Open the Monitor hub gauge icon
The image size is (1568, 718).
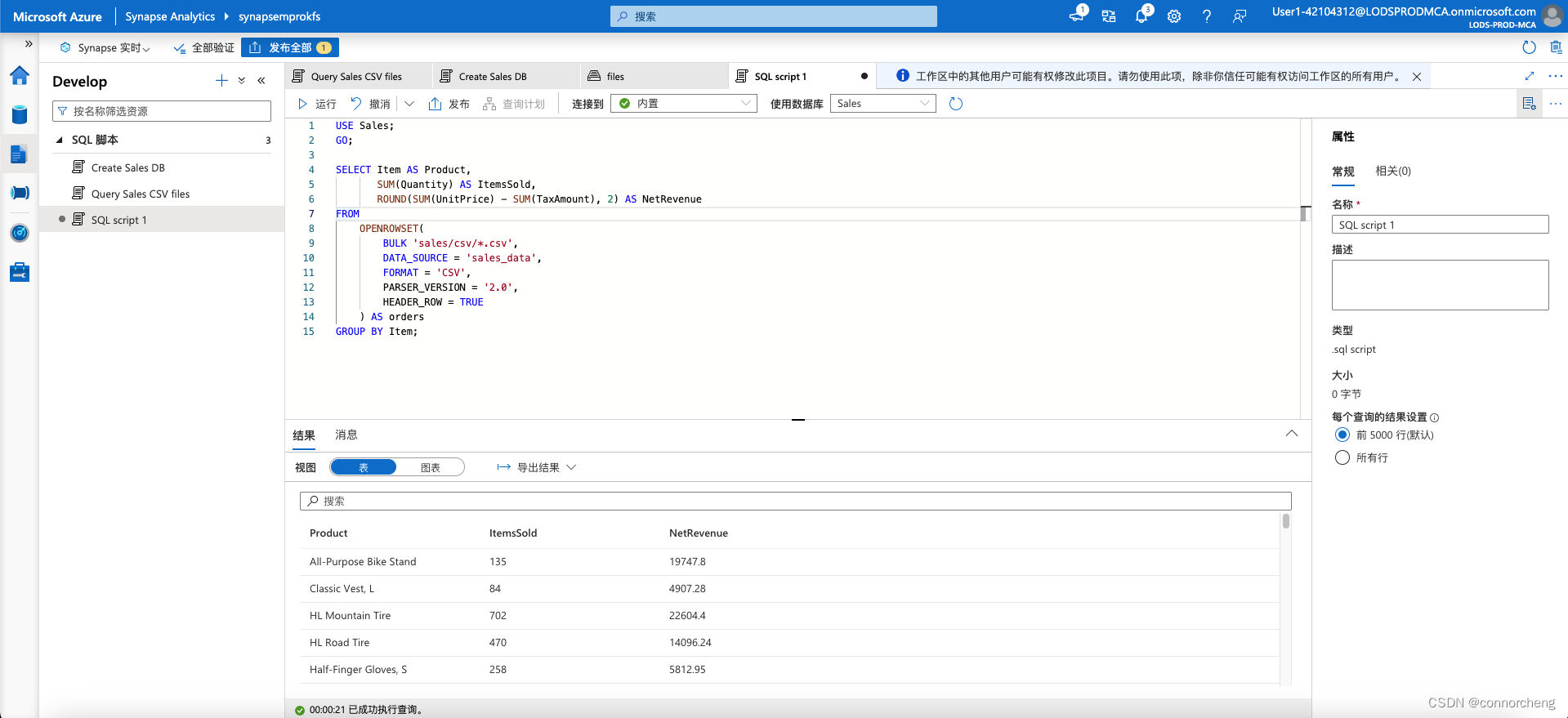pos(20,233)
